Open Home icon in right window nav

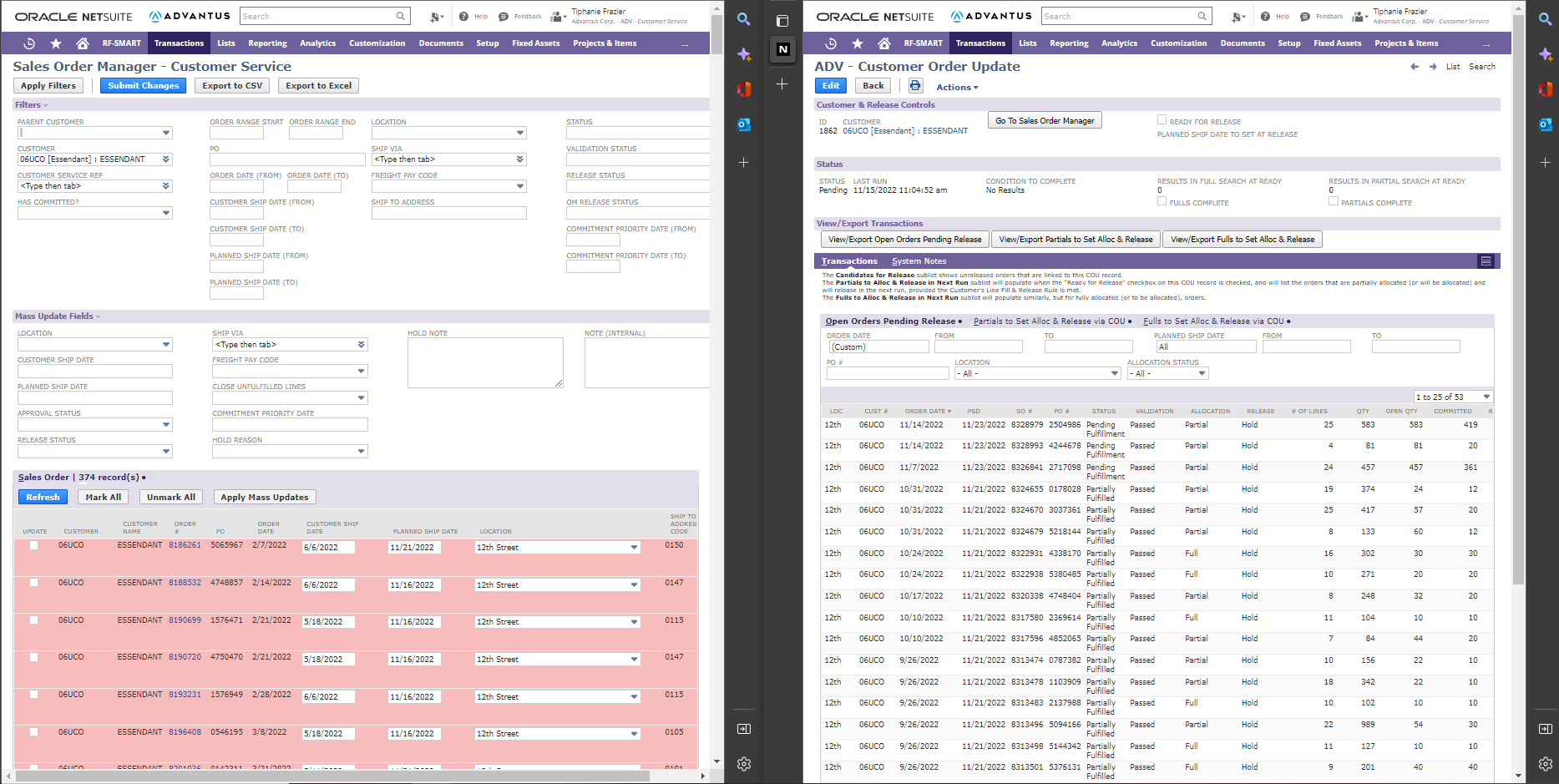click(x=883, y=43)
